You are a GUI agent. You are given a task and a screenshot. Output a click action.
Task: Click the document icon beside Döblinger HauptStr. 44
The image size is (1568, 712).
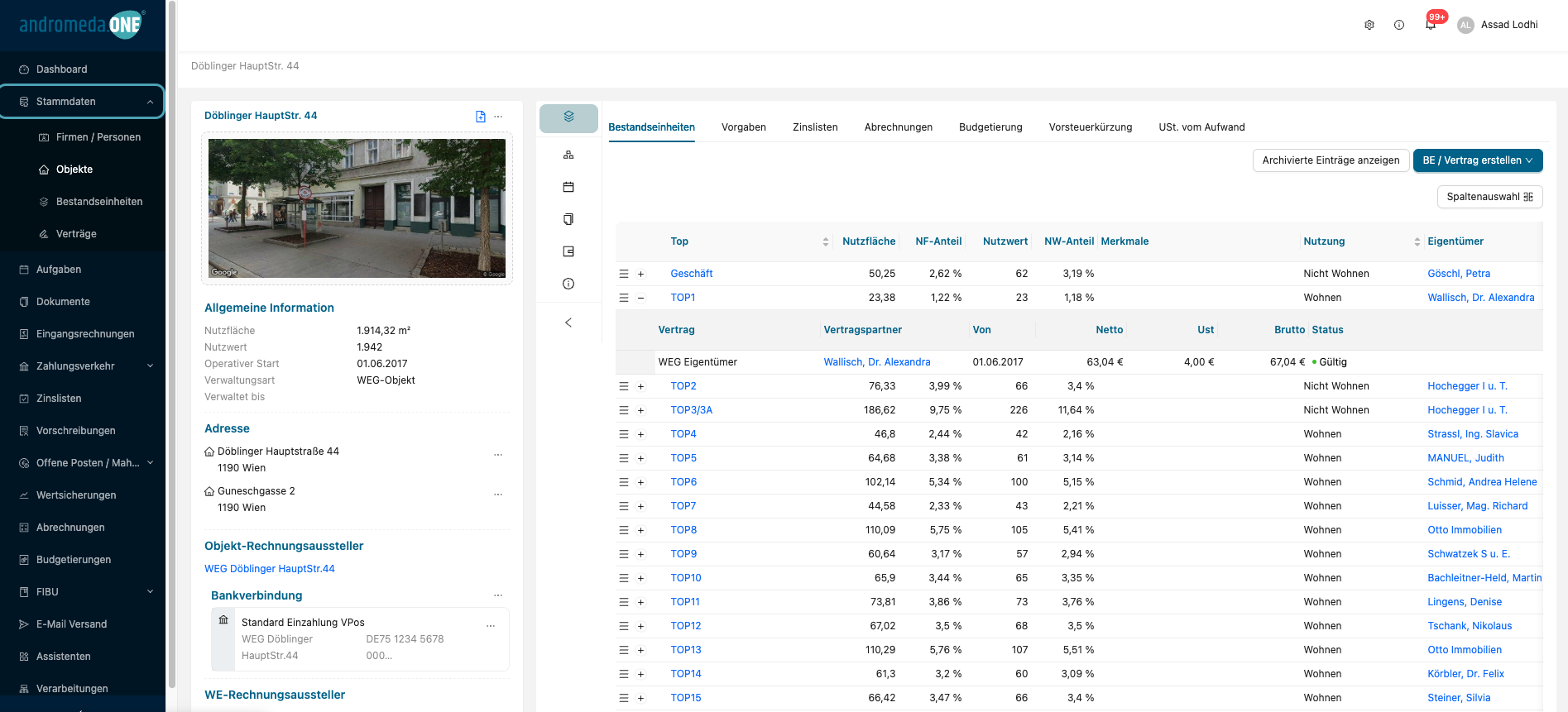pyautogui.click(x=481, y=117)
